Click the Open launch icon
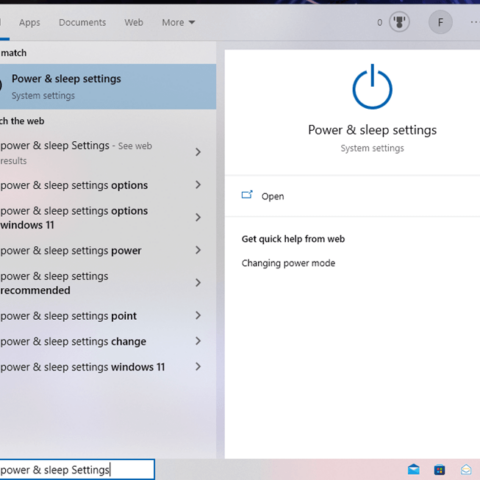Screen dimensions: 480x480 247,195
